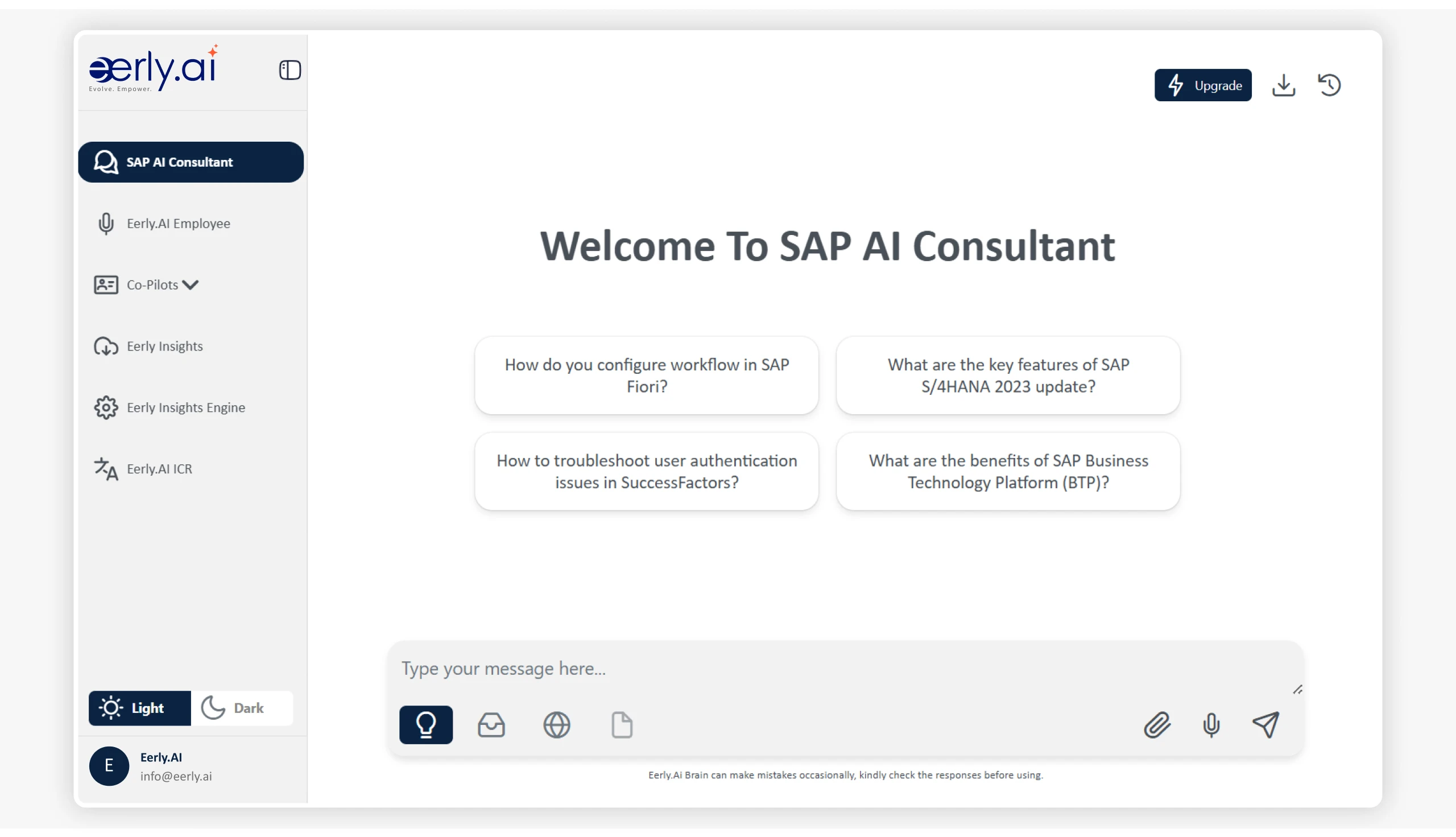Collapse the sidebar using the panel toggle icon
This screenshot has width=1456, height=837.
pyautogui.click(x=290, y=69)
